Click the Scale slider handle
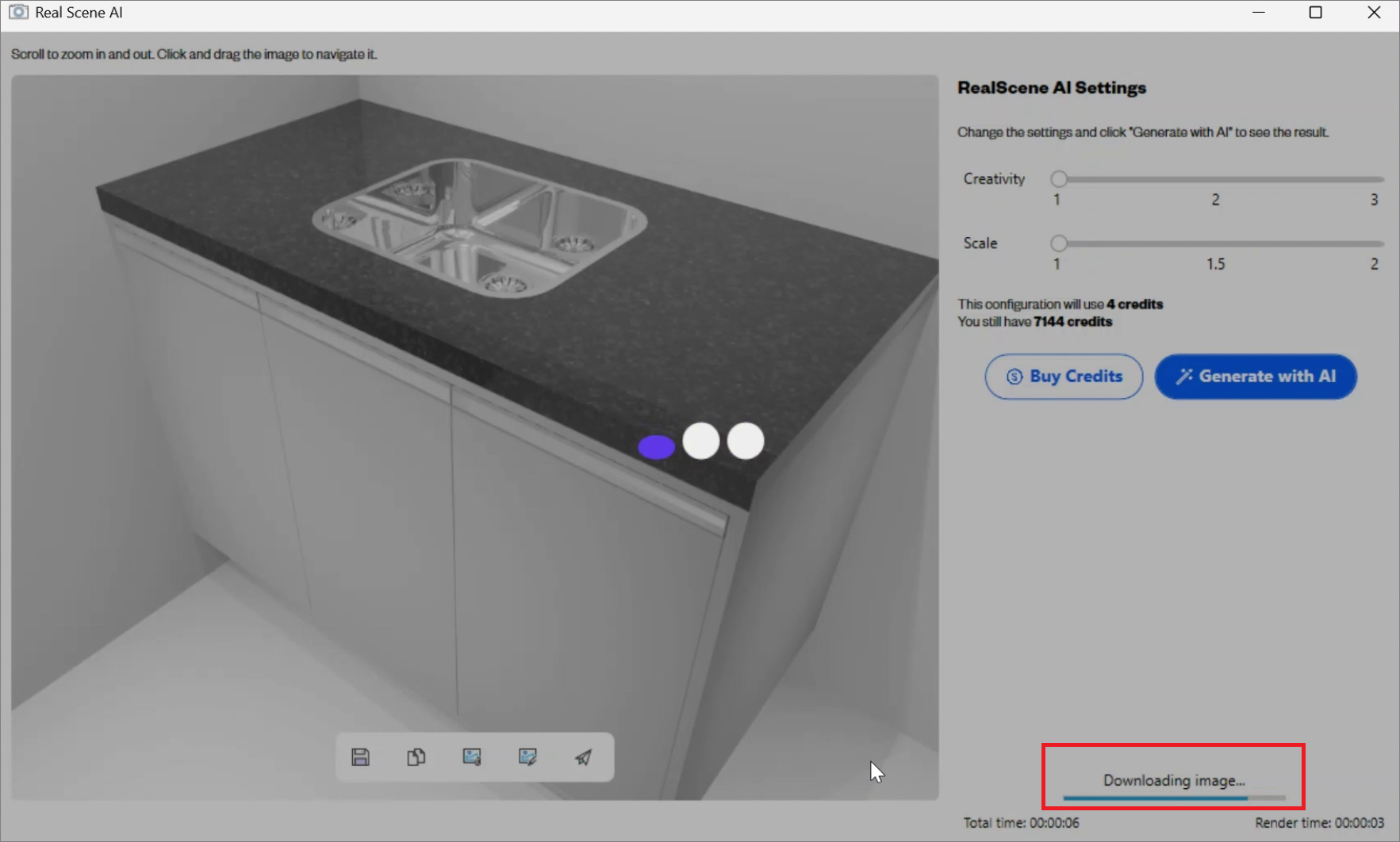Image resolution: width=1400 pixels, height=842 pixels. click(x=1059, y=243)
